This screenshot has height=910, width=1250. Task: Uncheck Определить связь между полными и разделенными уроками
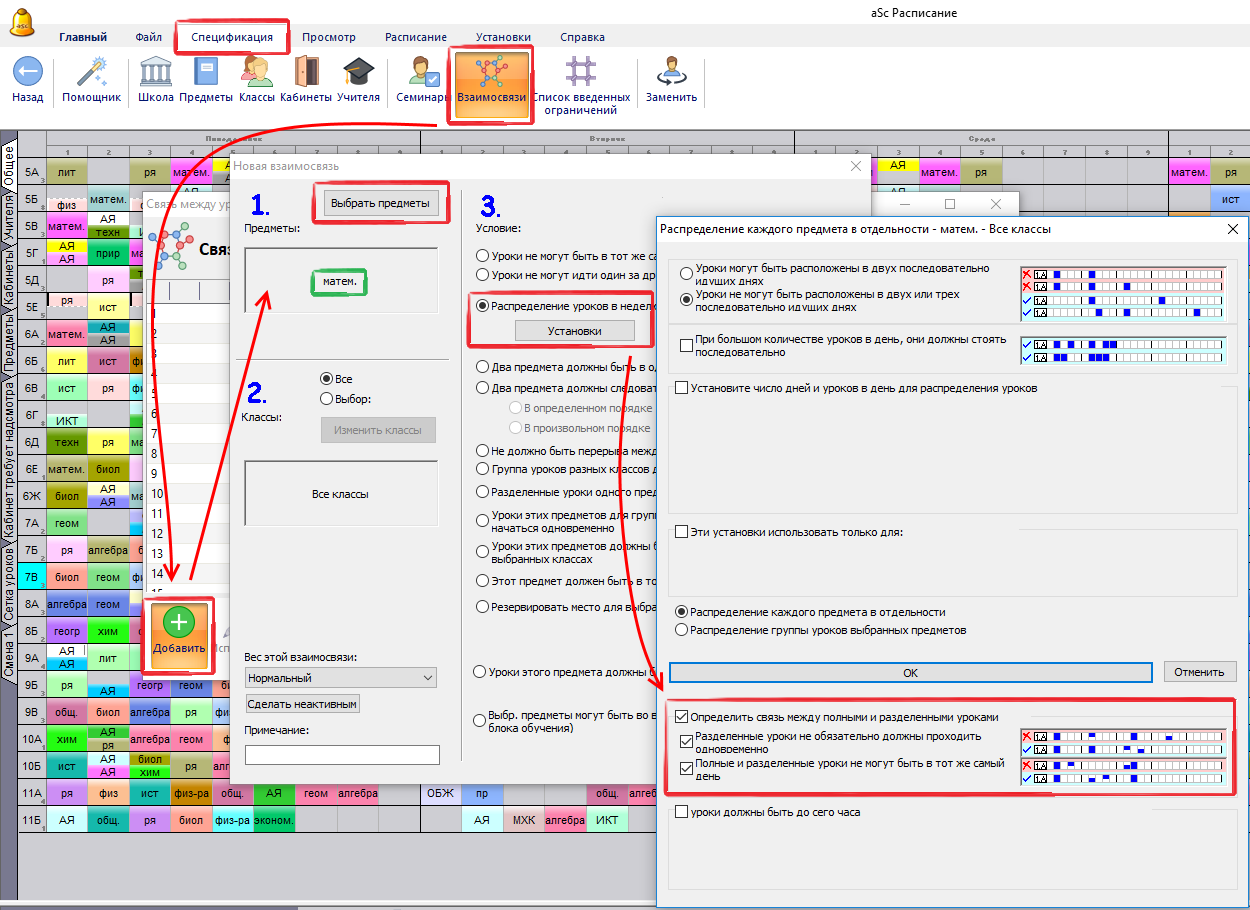coord(682,717)
